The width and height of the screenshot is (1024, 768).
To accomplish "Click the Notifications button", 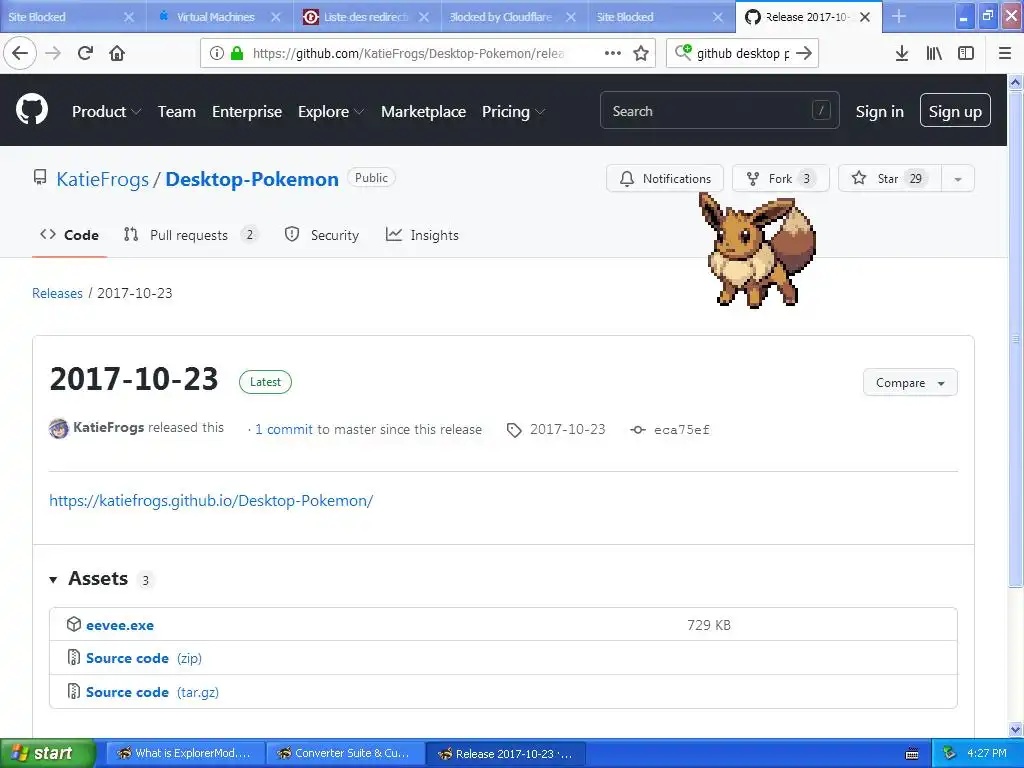I will pos(665,178).
